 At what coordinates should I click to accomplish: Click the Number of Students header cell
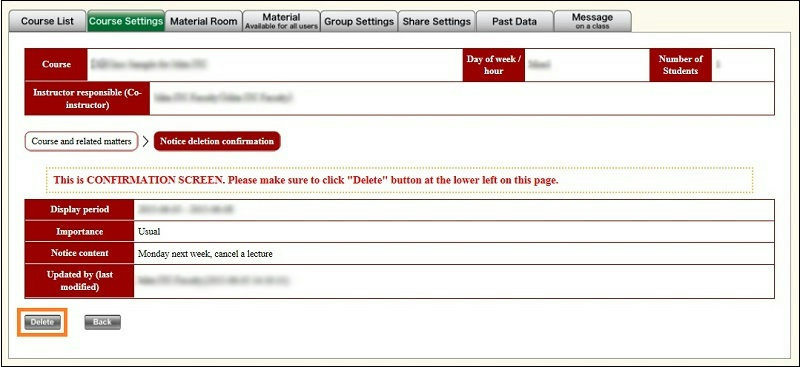point(681,65)
